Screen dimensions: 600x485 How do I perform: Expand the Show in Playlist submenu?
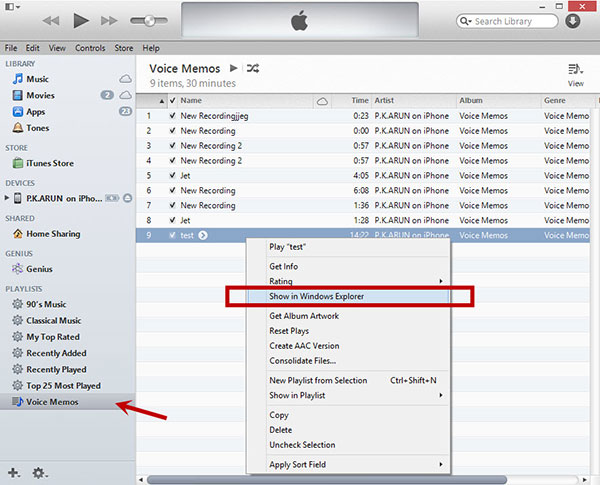pos(348,395)
